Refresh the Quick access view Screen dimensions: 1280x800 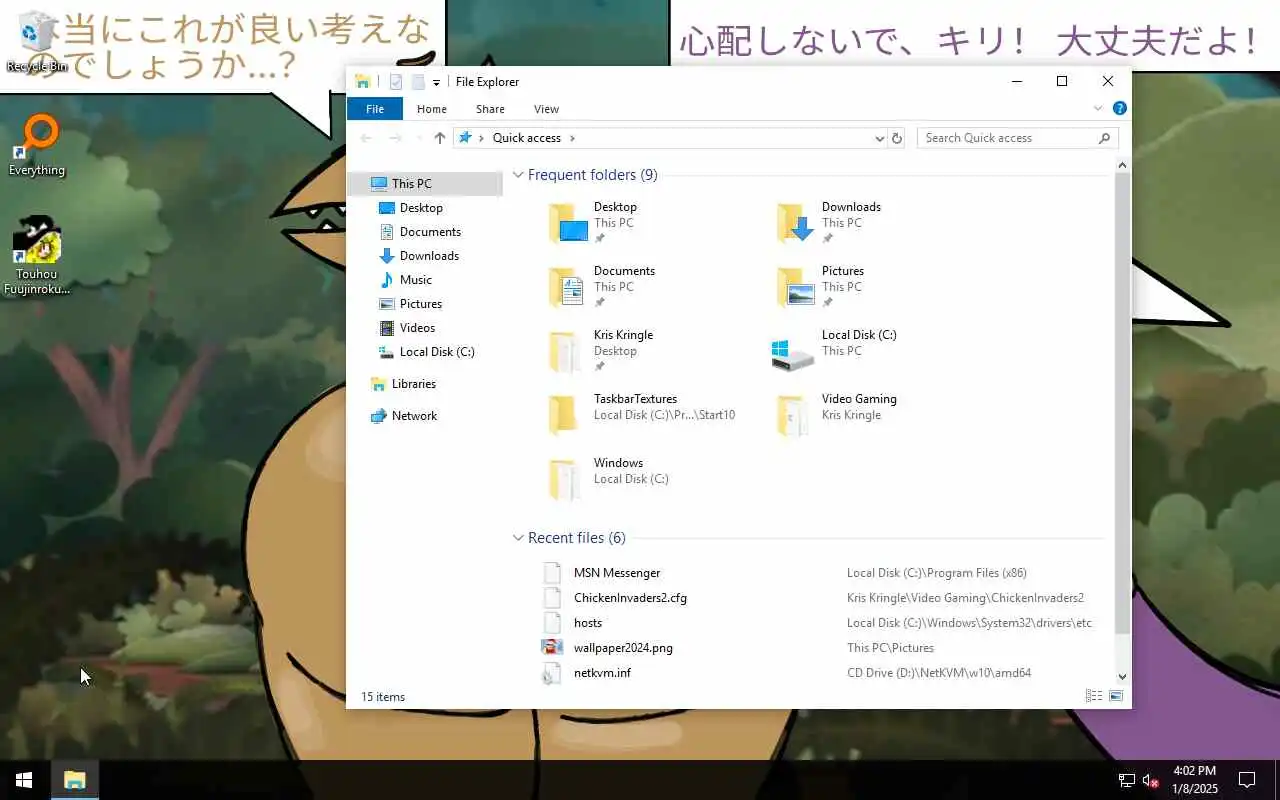click(897, 138)
